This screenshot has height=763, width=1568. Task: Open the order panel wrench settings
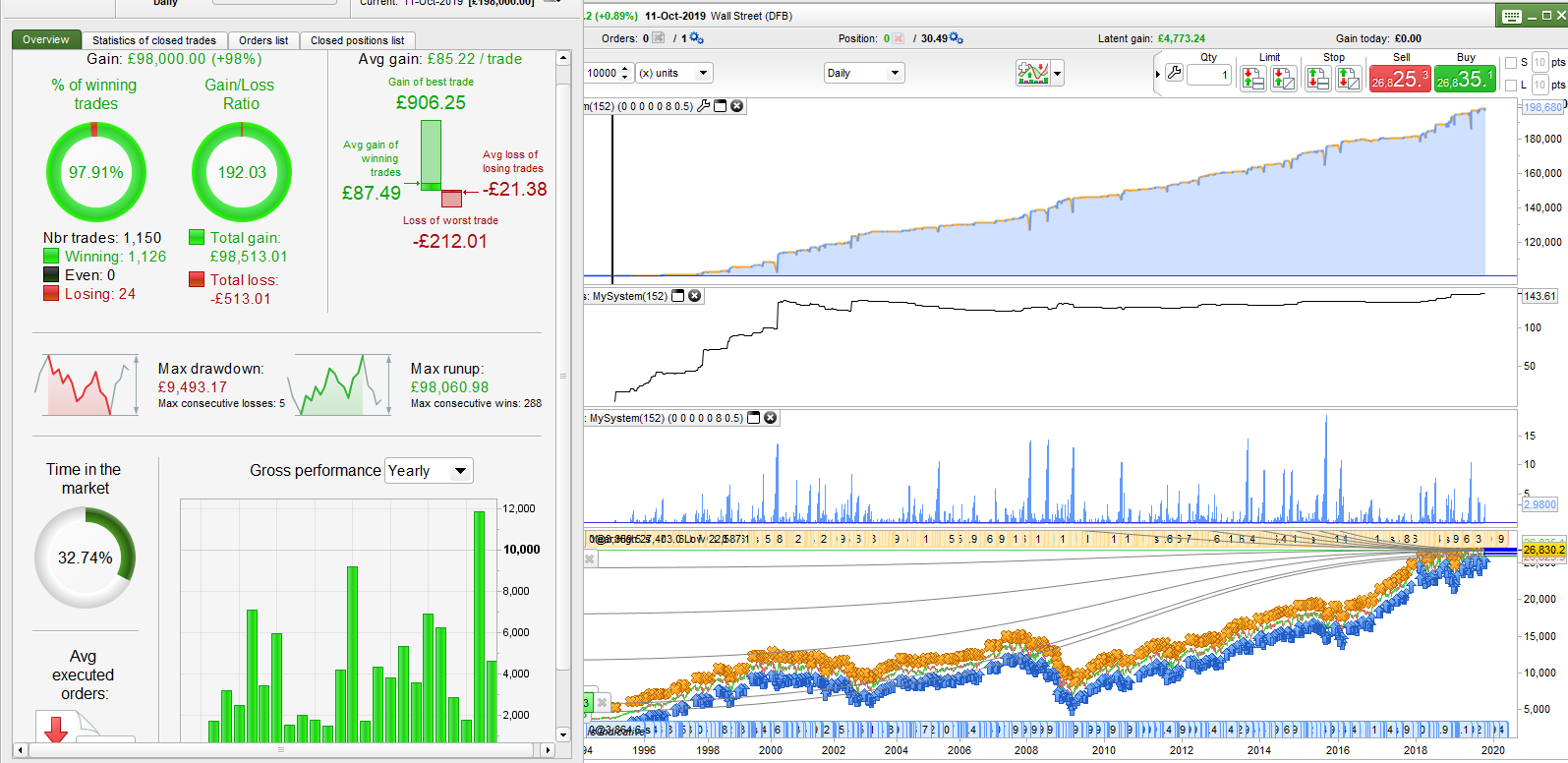coord(1174,73)
